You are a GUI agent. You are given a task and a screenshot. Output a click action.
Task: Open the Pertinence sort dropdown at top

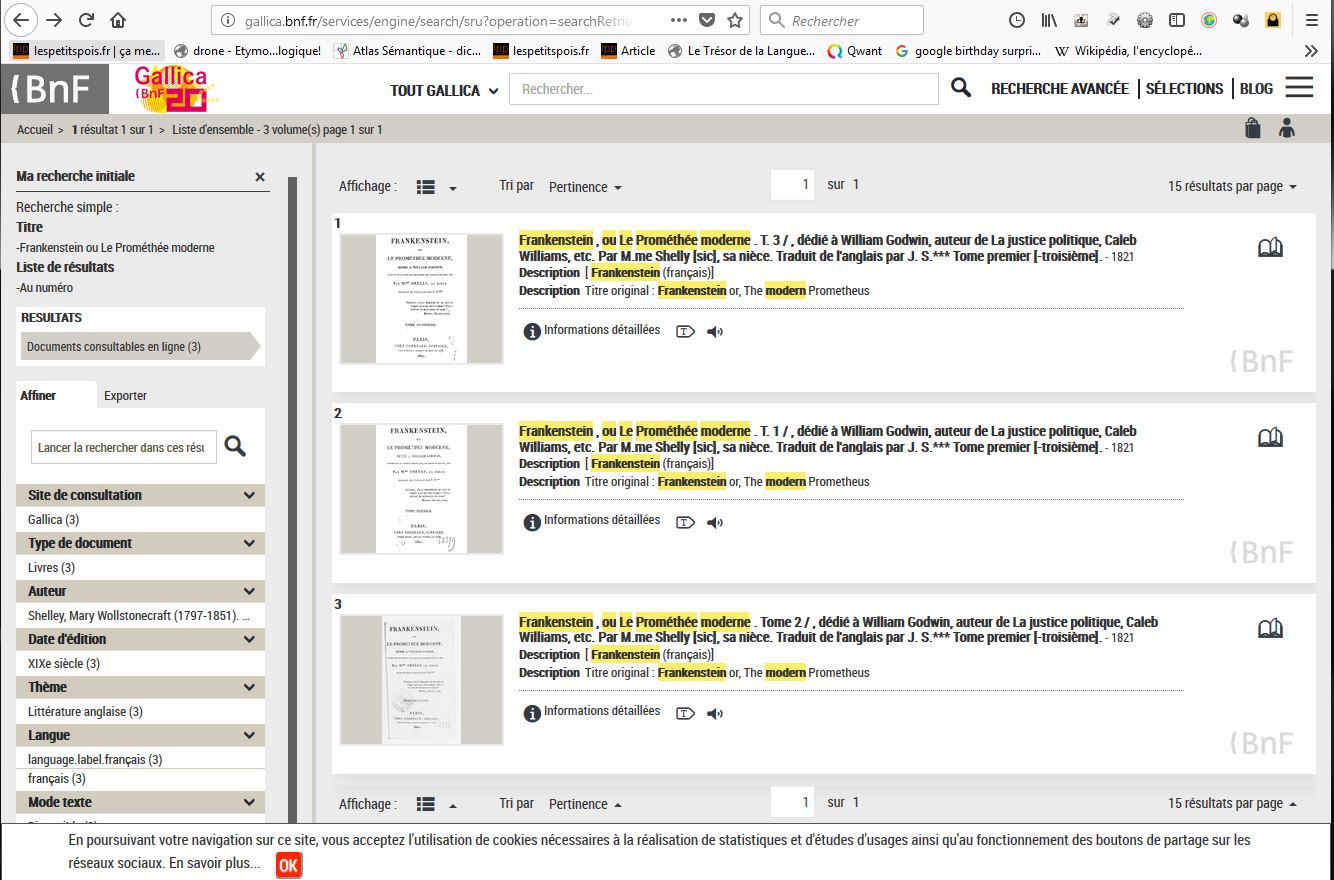pos(585,187)
